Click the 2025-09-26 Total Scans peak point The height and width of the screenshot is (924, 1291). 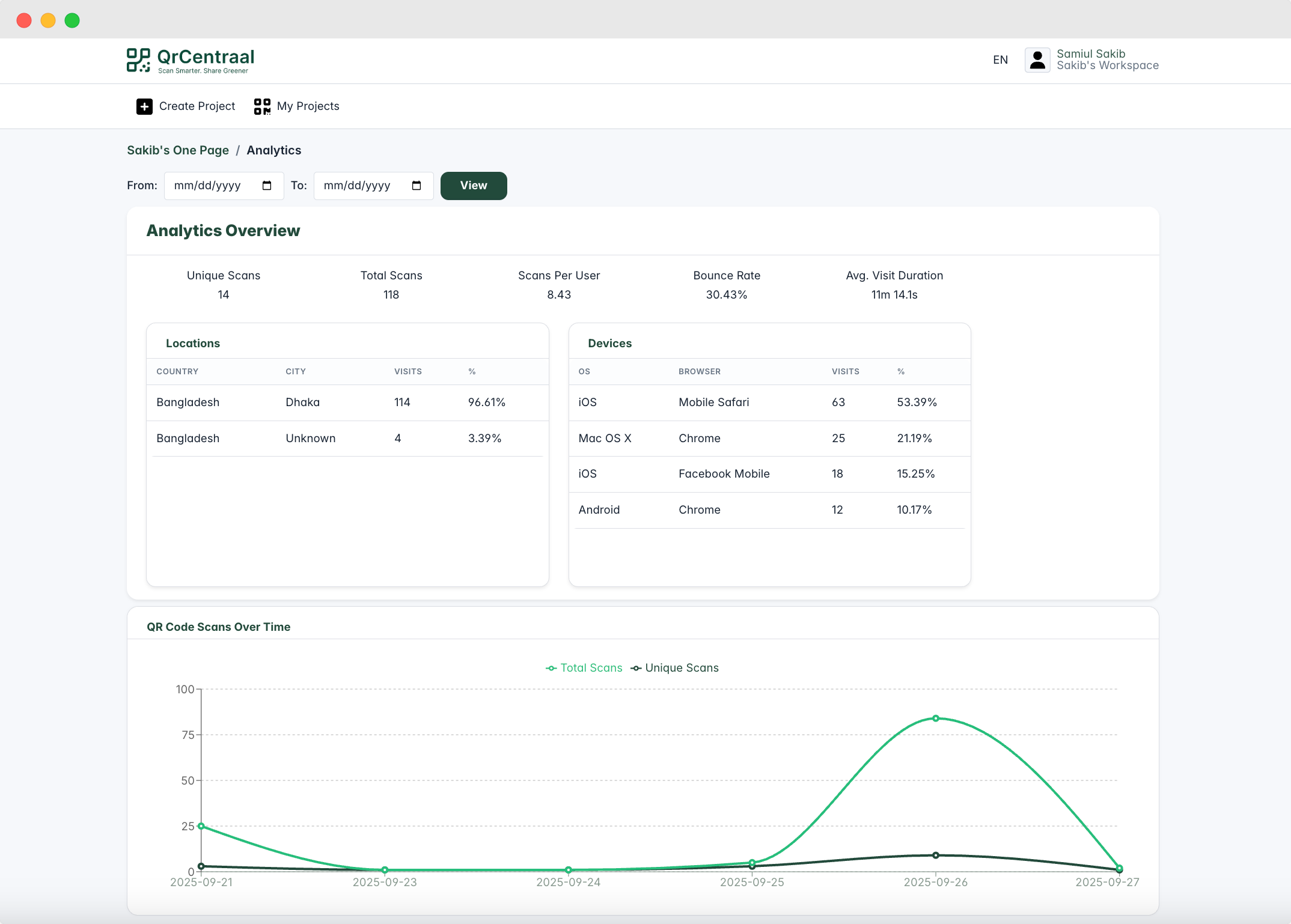click(936, 719)
